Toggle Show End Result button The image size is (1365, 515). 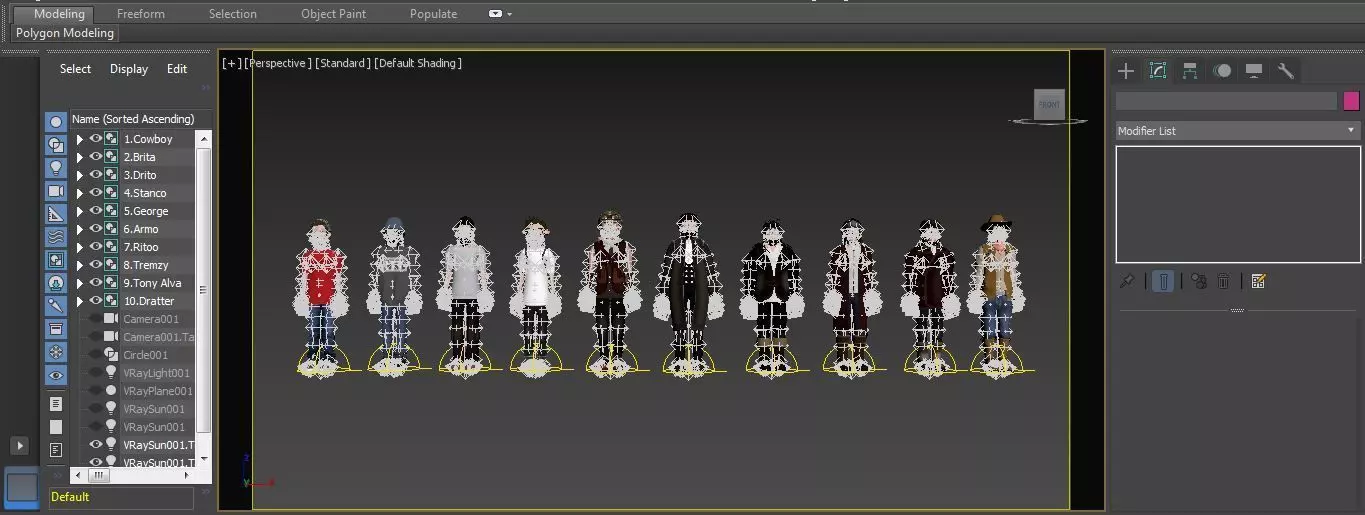coord(1163,281)
